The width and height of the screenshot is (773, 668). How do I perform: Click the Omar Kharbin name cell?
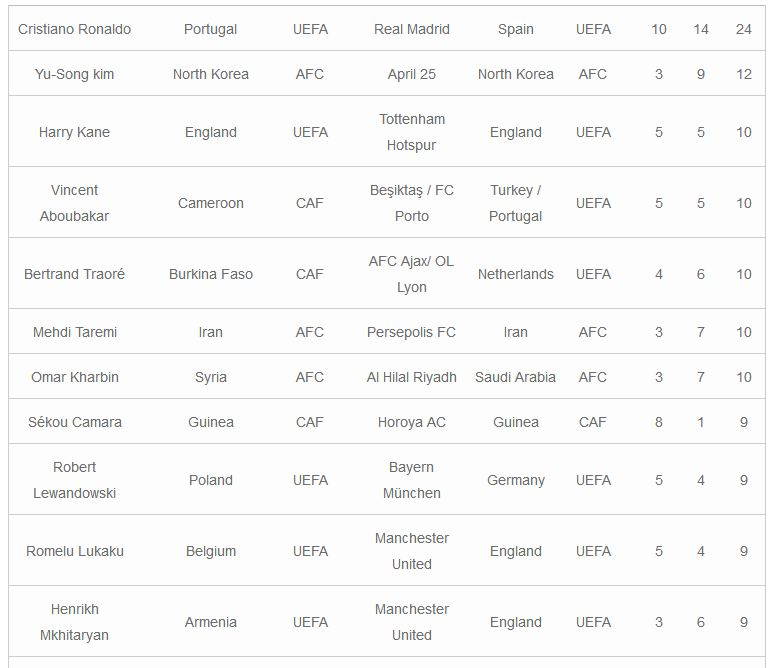click(x=75, y=377)
